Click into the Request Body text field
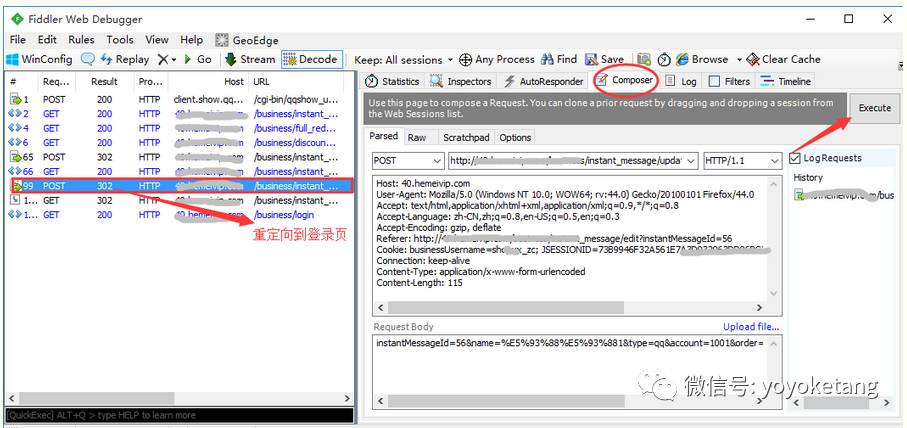 [572, 364]
